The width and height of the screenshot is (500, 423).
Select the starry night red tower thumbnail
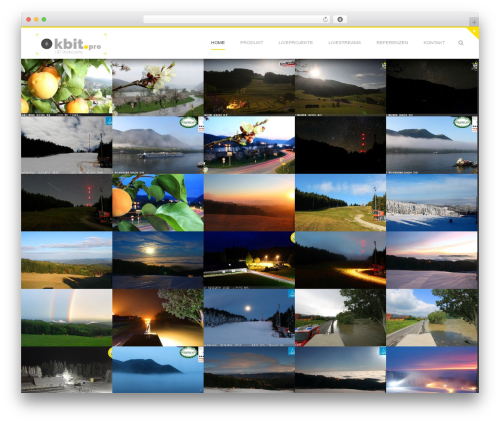(340, 145)
